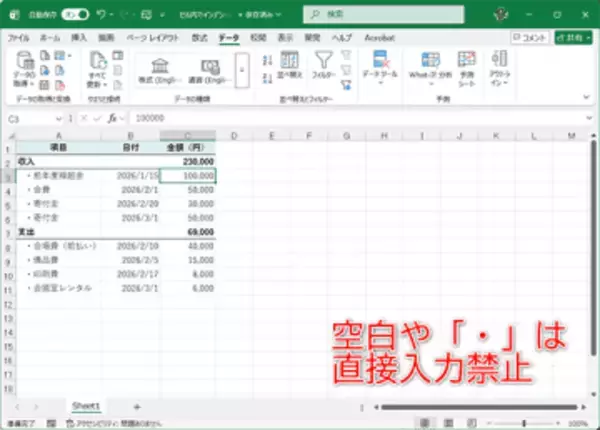Click the Comments (コメント) button

530,37
